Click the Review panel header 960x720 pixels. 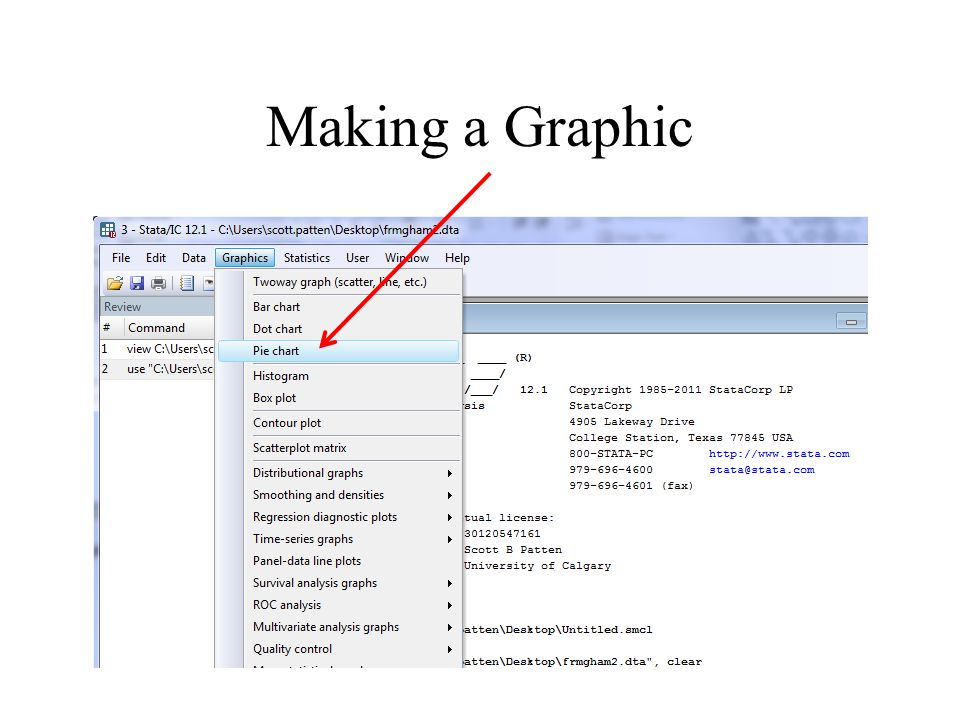tap(157, 307)
